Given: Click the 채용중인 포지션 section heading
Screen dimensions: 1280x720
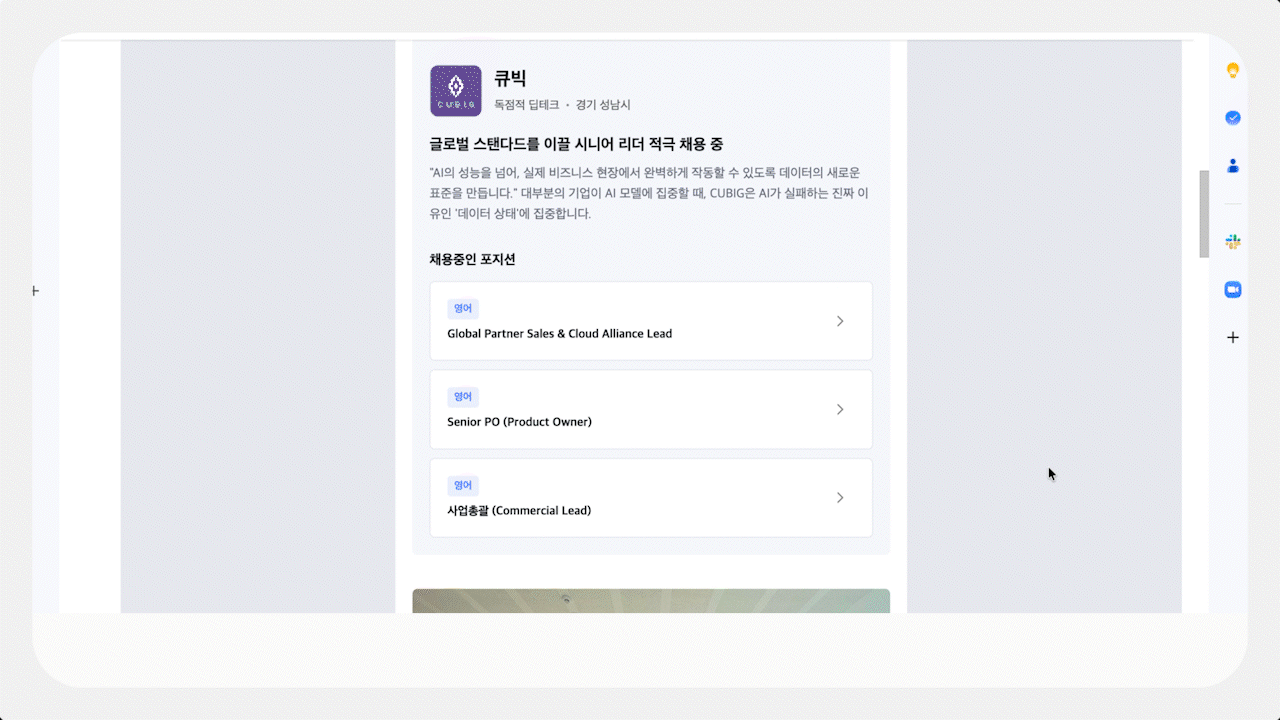Looking at the screenshot, I should pyautogui.click(x=472, y=260).
